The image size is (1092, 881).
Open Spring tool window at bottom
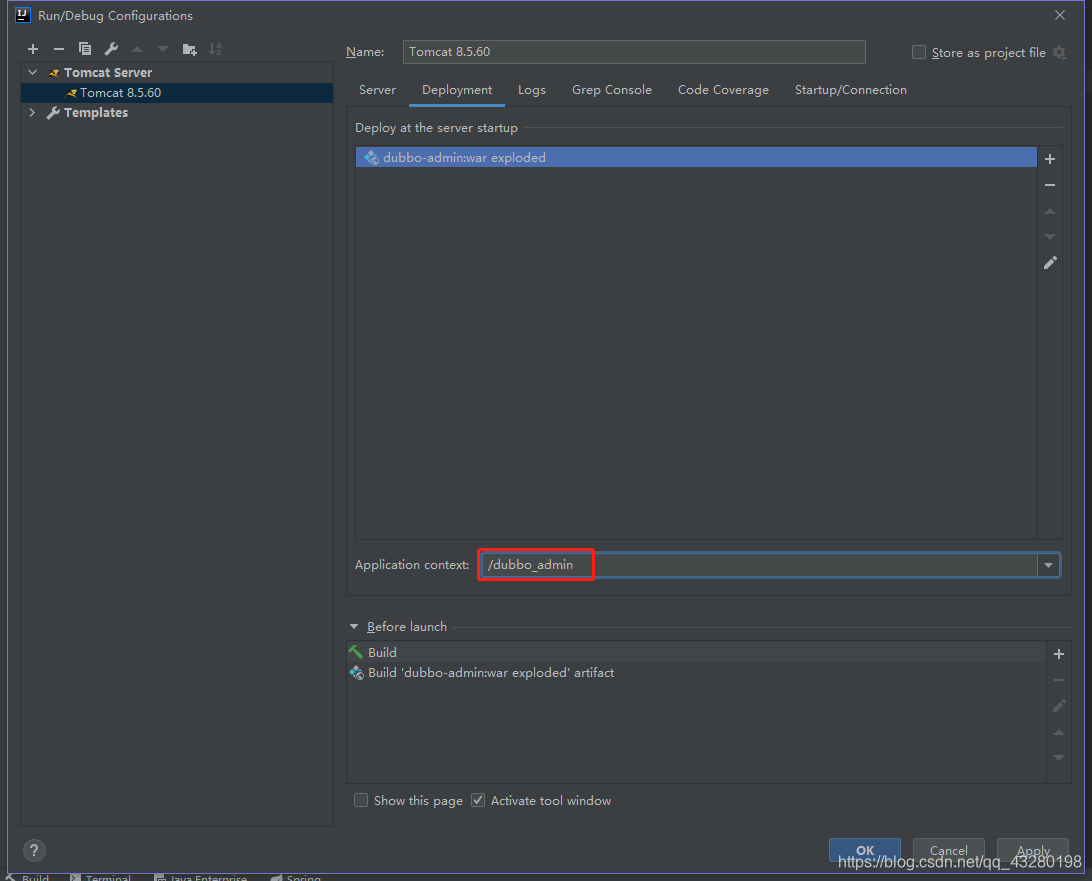[296, 878]
